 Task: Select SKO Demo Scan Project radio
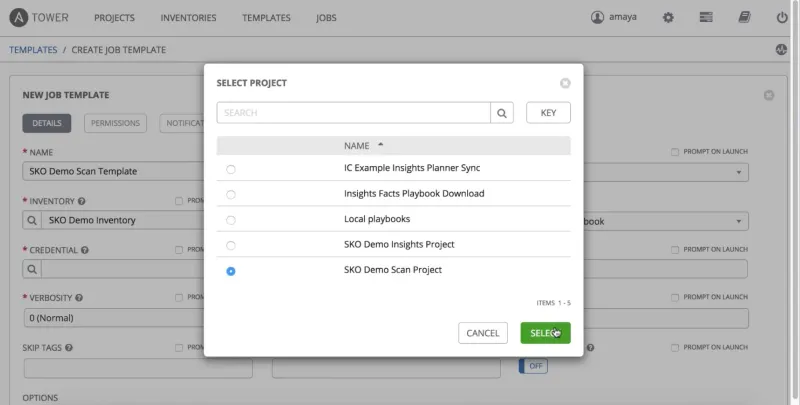pos(231,271)
